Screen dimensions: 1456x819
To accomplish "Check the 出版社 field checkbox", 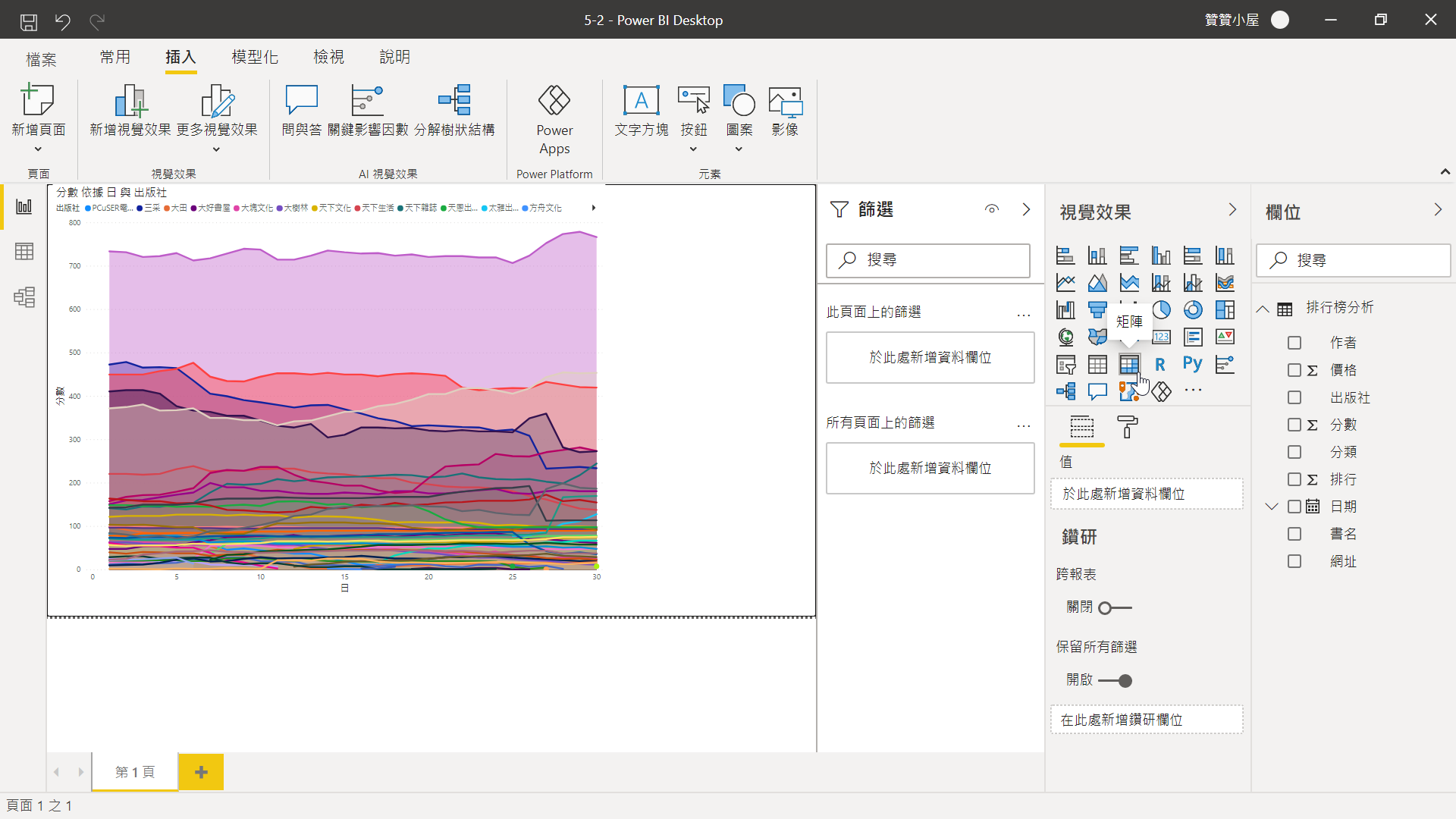I will point(1294,397).
